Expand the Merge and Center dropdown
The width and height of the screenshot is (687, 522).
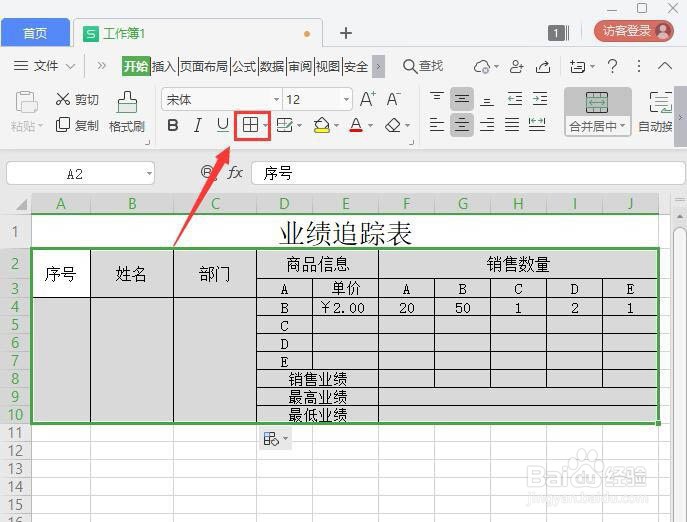623,127
